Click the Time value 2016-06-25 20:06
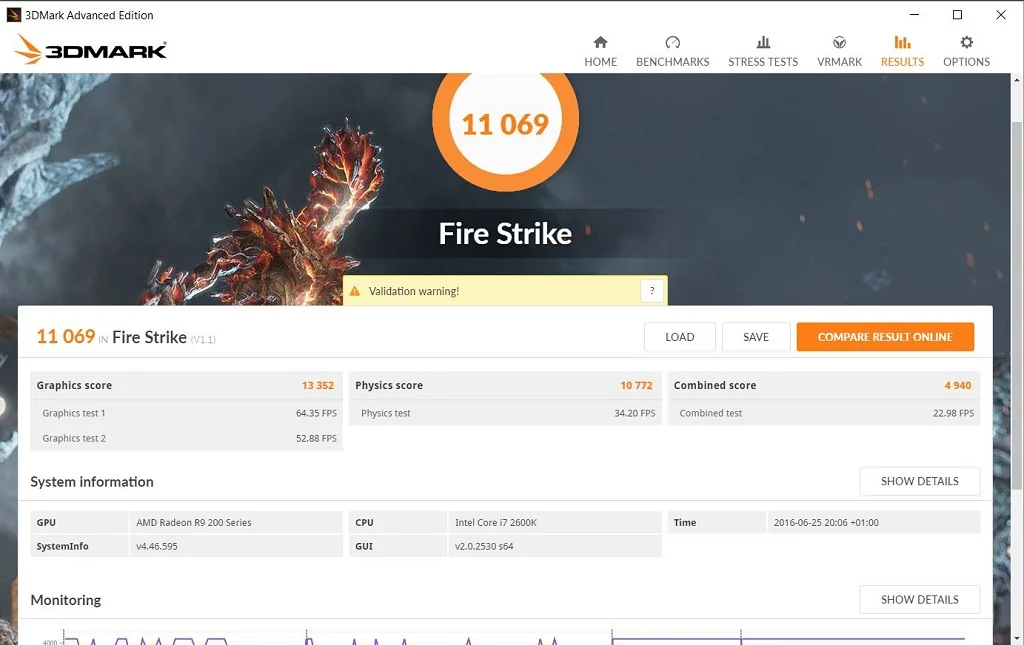 826,522
